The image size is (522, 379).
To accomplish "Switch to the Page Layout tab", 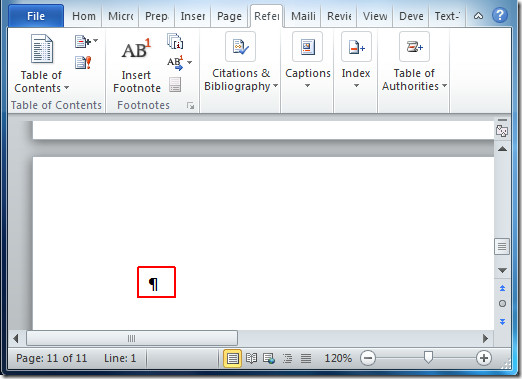I will [229, 16].
